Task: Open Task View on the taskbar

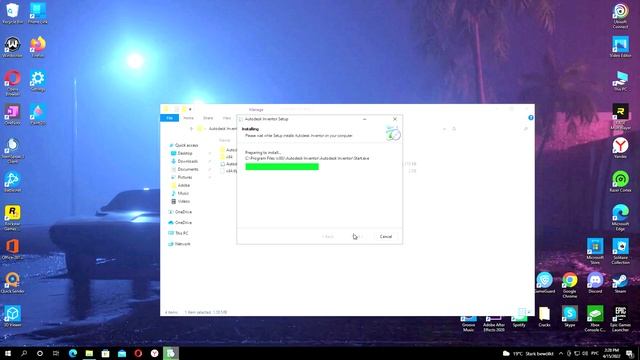Action: click(56, 353)
